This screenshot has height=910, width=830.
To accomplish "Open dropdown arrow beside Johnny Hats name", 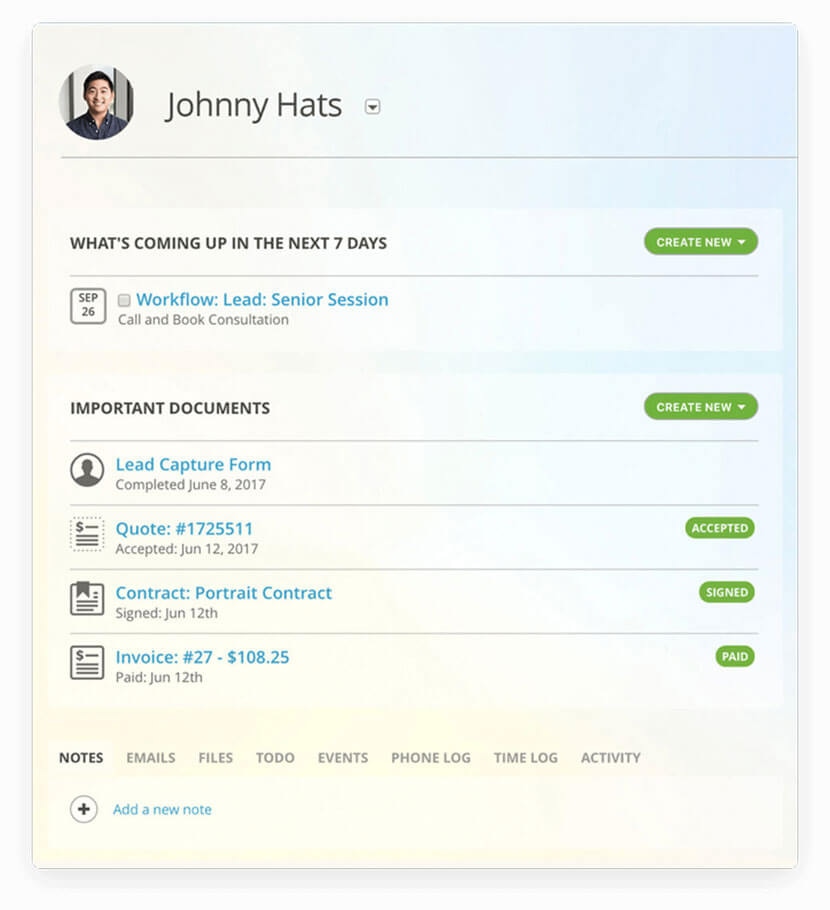I will point(372,107).
